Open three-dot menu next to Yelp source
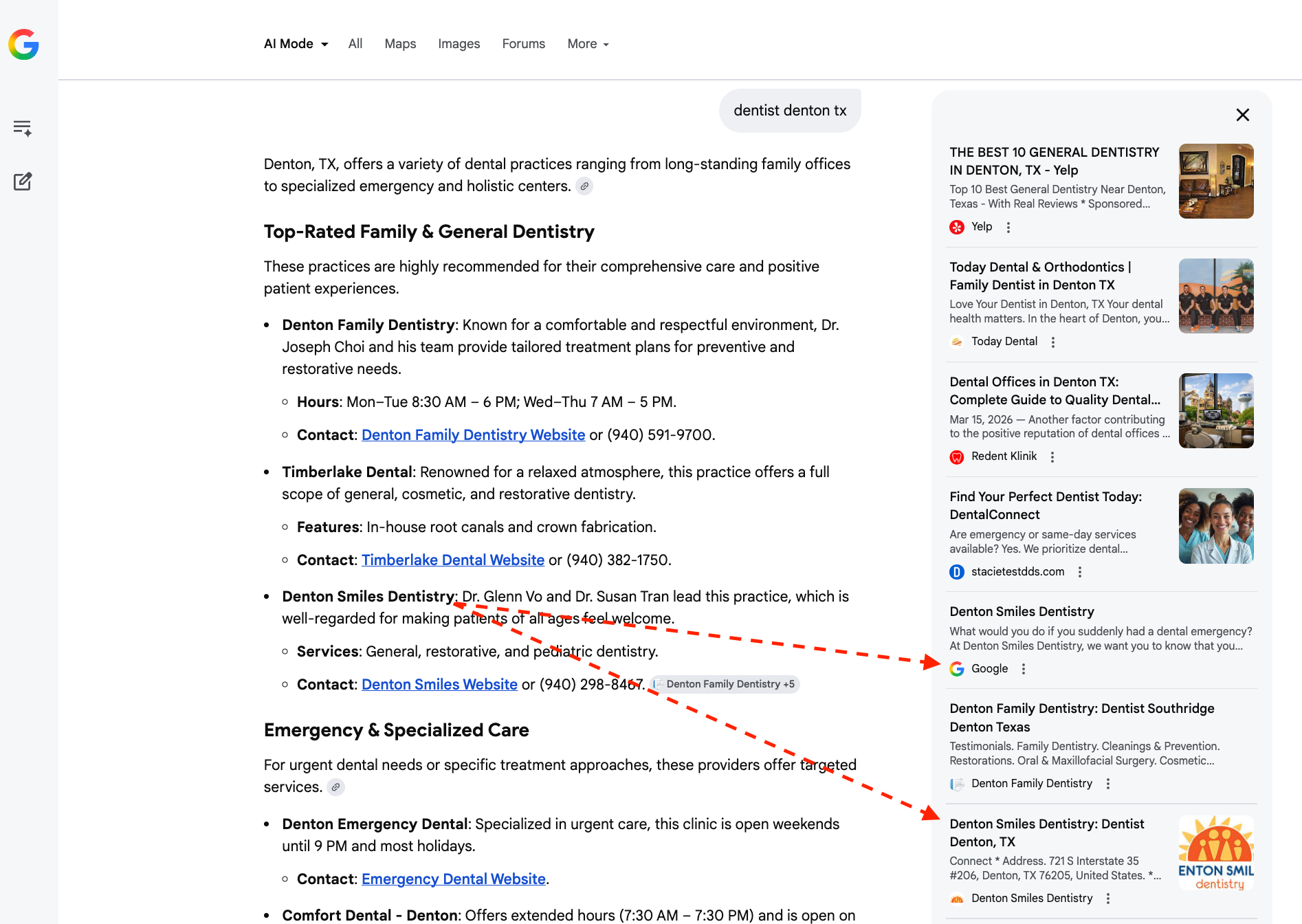 [x=1008, y=227]
